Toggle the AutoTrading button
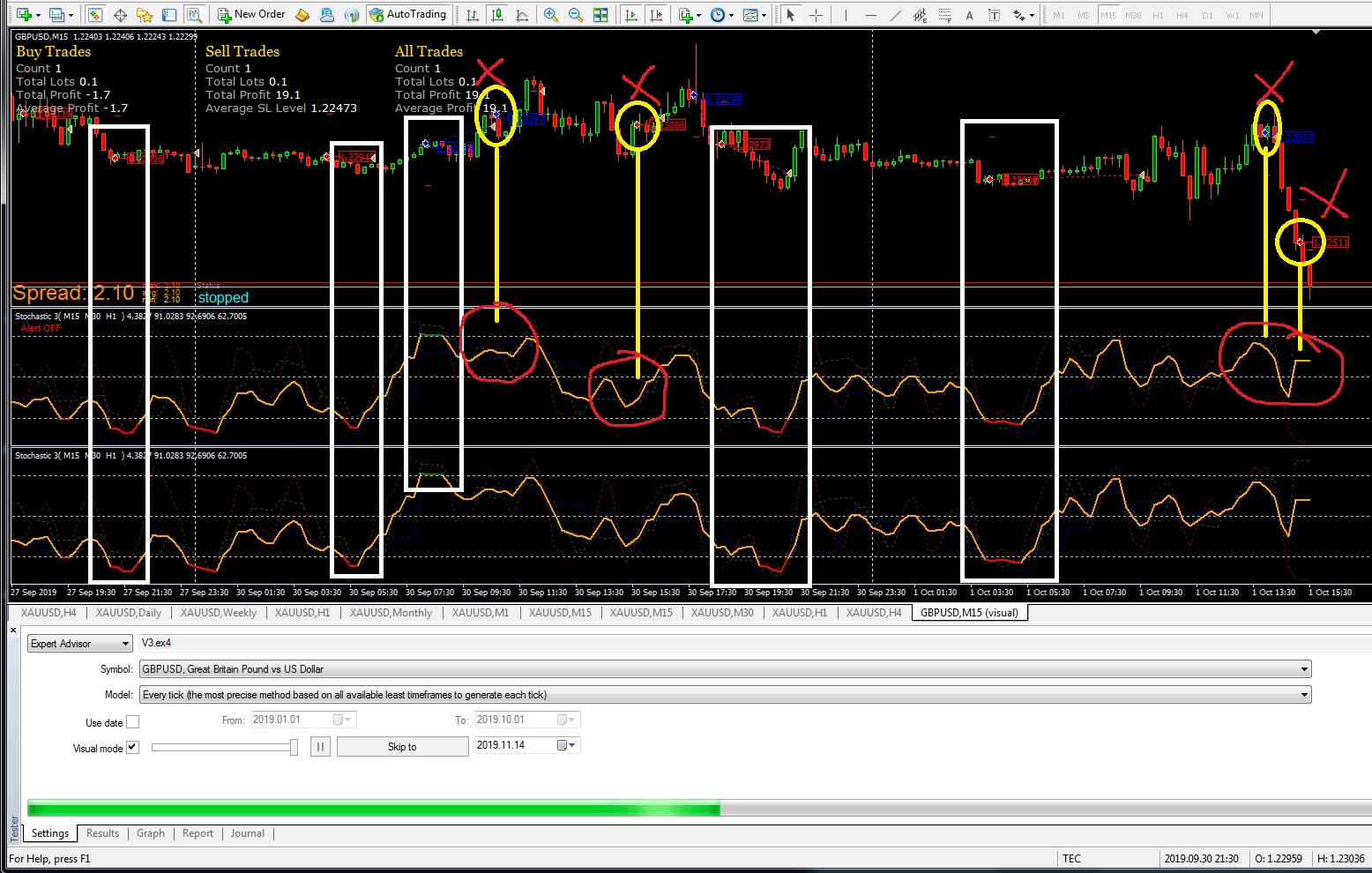Screen dimensions: 1372x873 [x=408, y=15]
